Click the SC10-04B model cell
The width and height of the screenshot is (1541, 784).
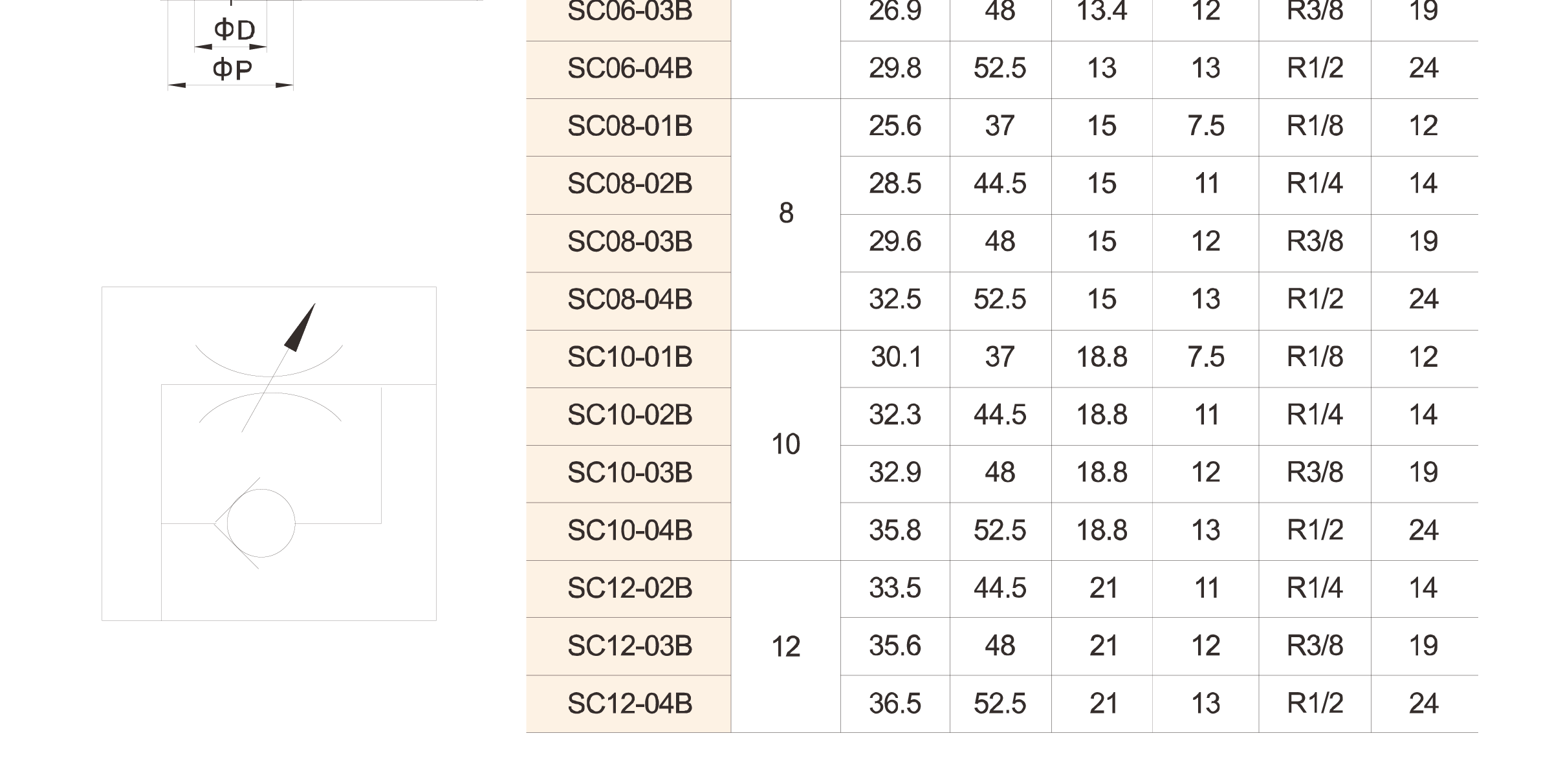[629, 531]
